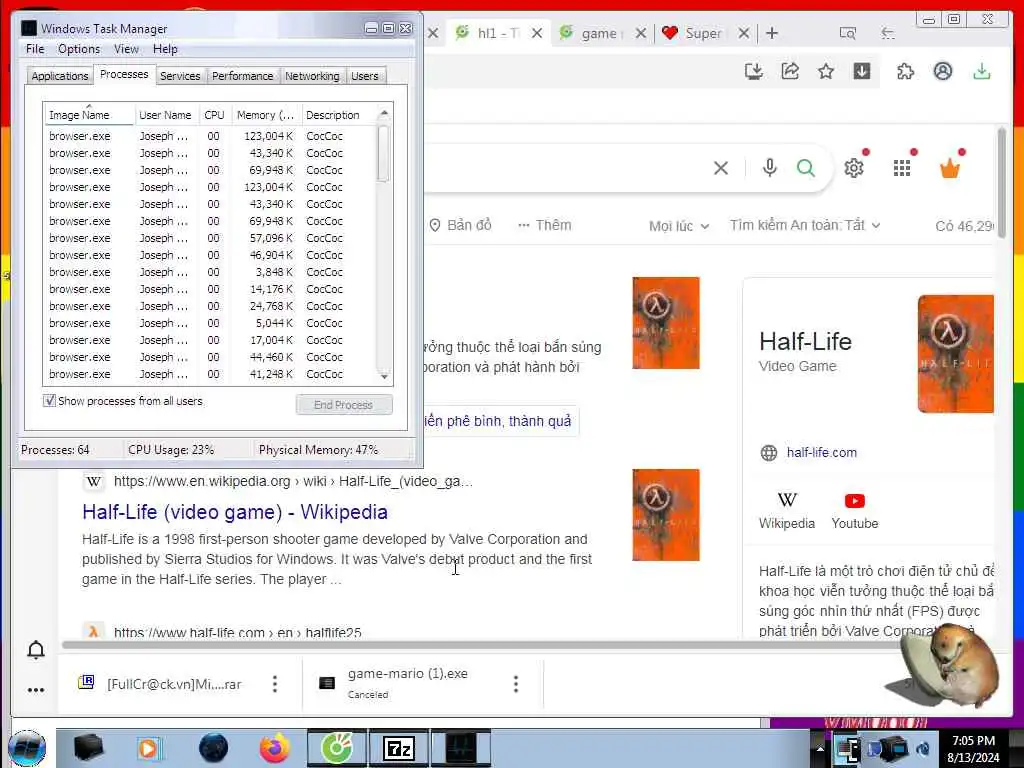
Task: Close the game browser tab
Action: [x=641, y=33]
